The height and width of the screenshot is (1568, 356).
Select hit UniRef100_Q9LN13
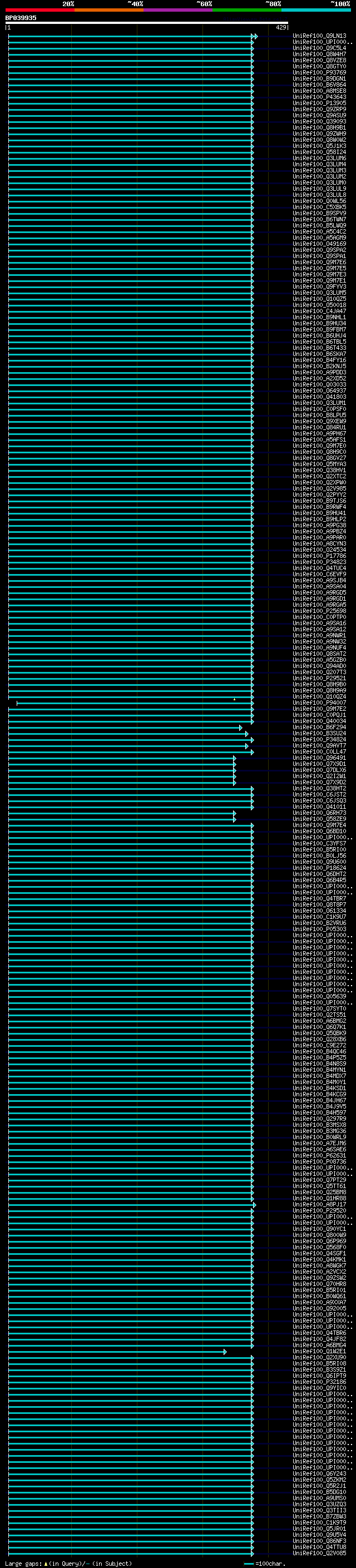319,36
